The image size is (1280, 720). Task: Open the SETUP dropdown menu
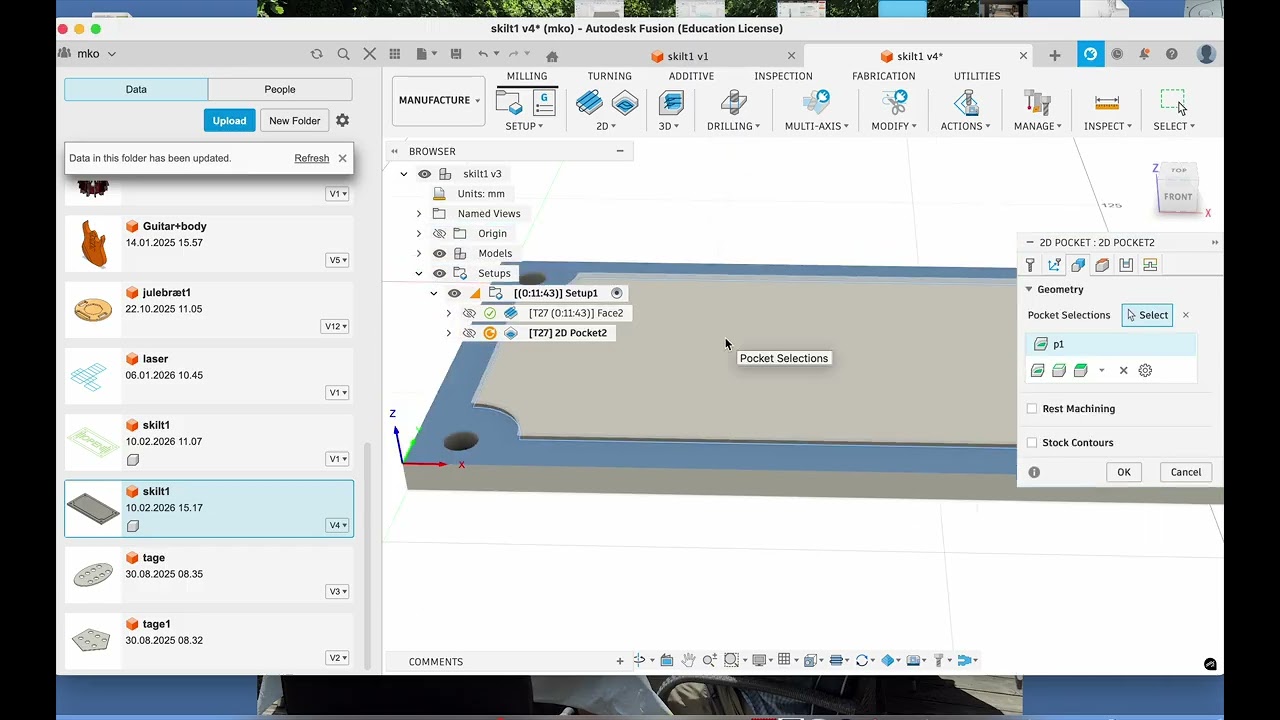(x=524, y=126)
